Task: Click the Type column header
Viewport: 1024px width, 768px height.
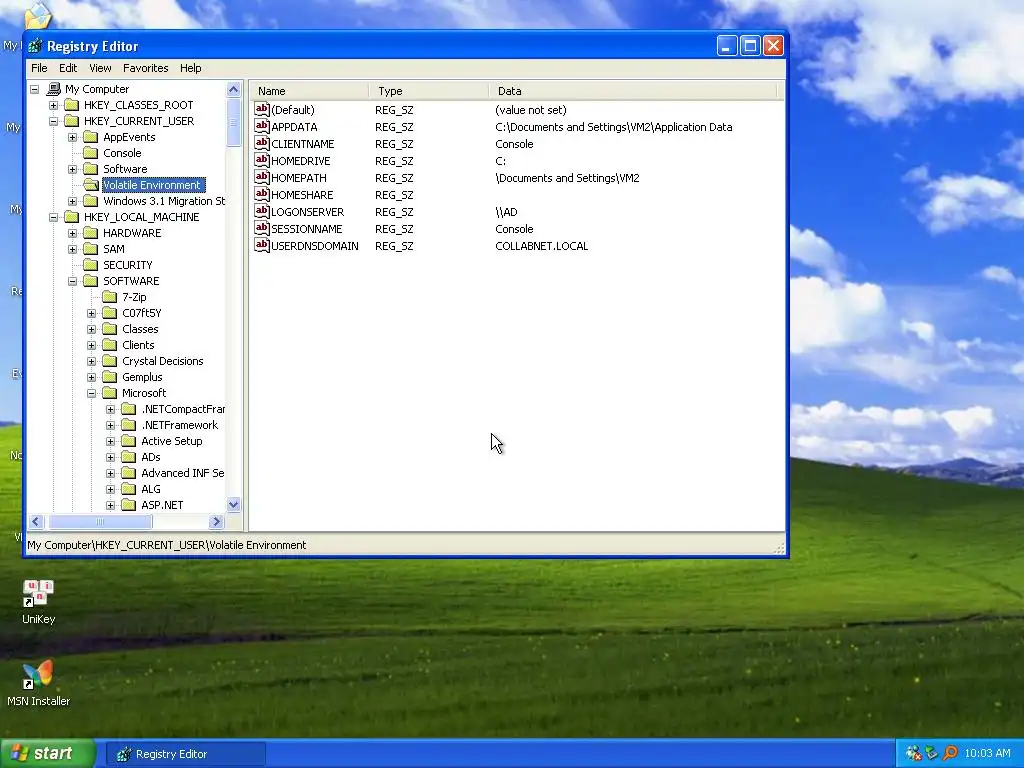Action: (x=428, y=91)
